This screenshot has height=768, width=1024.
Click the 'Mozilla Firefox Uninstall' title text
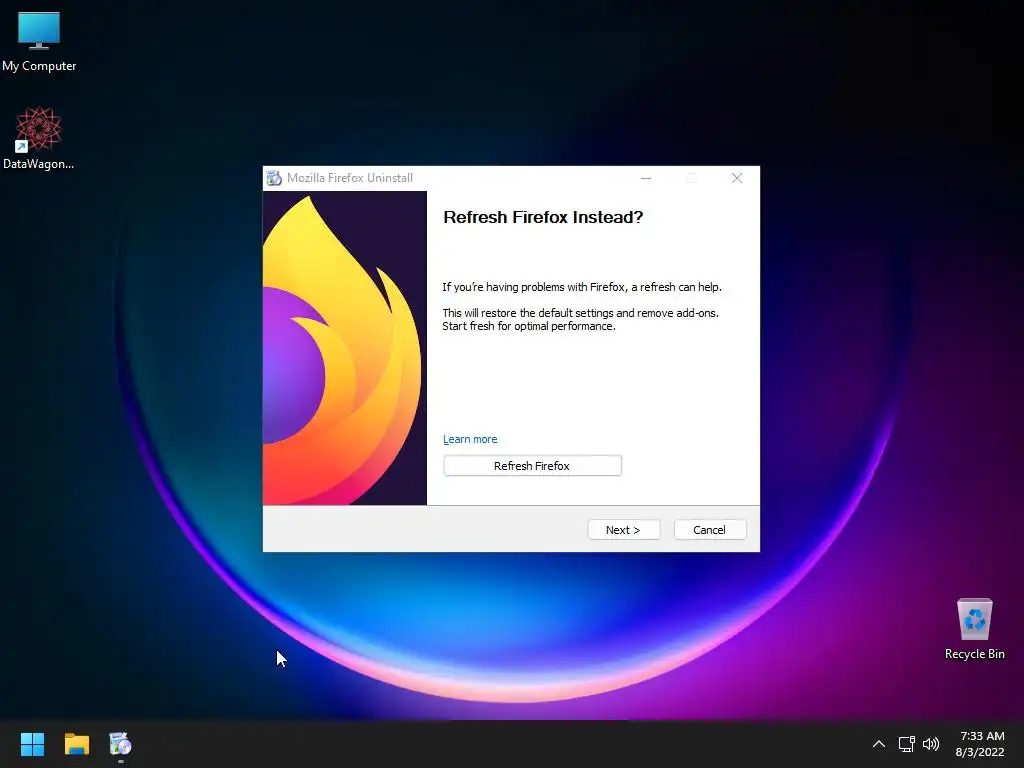(350, 178)
